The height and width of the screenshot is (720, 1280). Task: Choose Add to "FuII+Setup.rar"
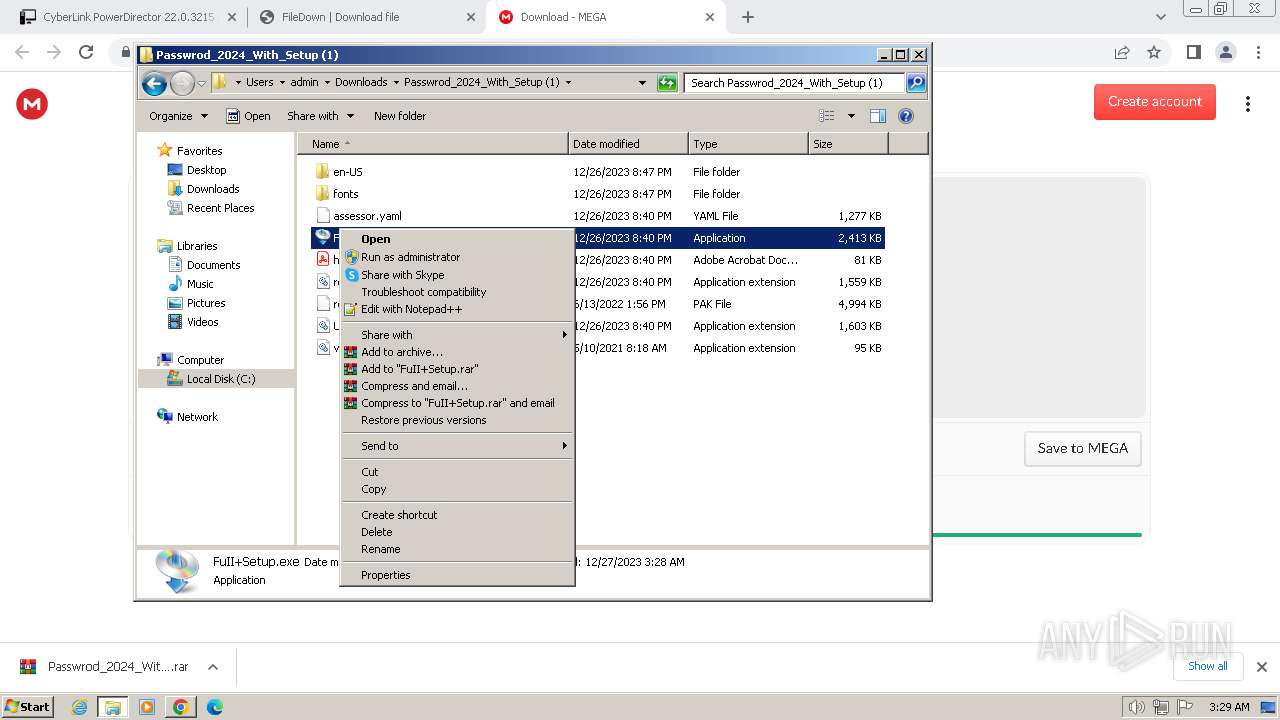(457, 369)
